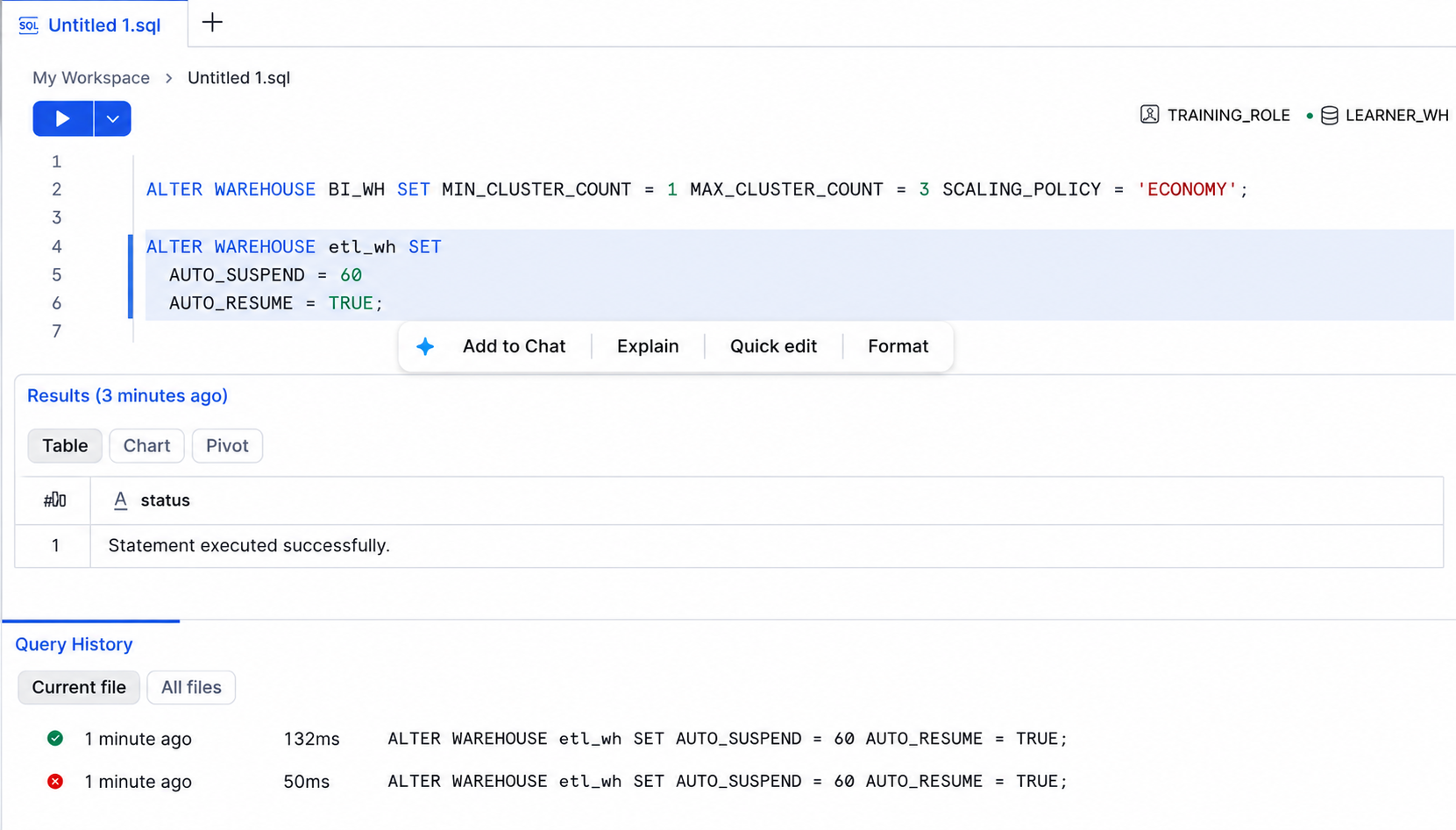Screen dimensions: 1456x830
Task: Click the 50ms duration value
Action: coord(306,781)
